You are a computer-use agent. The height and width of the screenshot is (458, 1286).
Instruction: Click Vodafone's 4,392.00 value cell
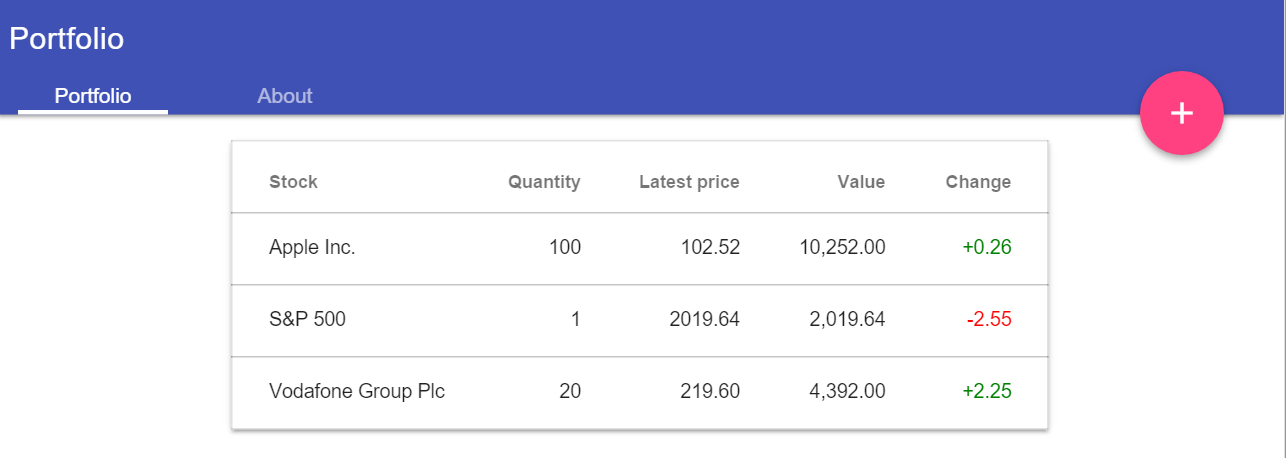(x=847, y=391)
